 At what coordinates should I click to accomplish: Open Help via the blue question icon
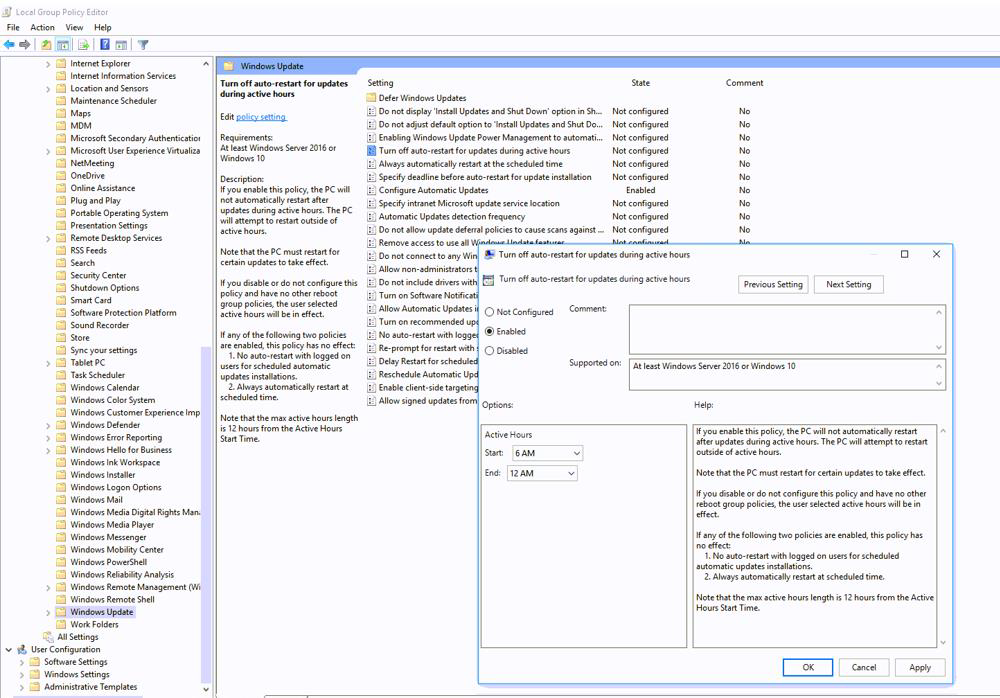104,45
